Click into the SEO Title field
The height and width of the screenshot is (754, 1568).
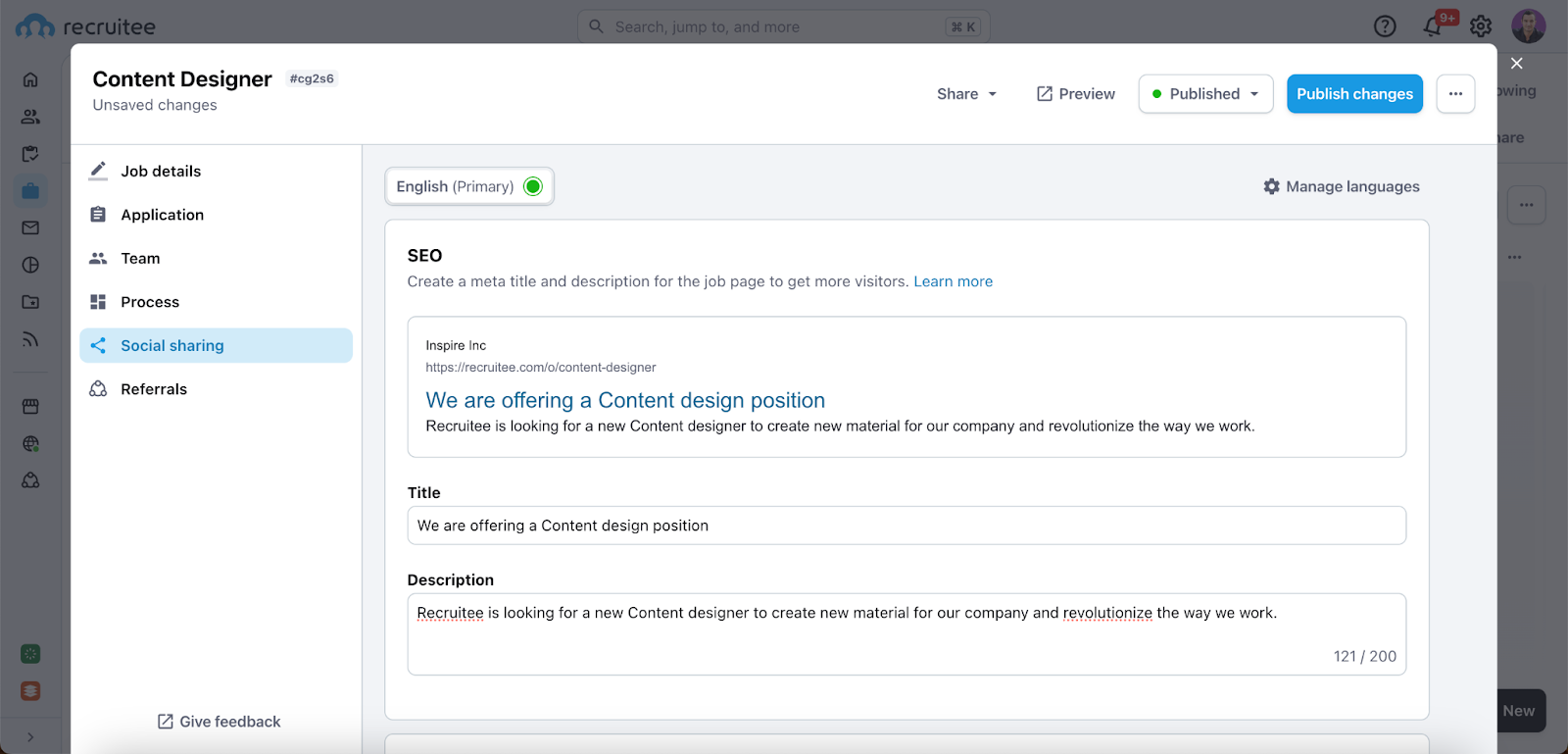pyautogui.click(x=906, y=526)
